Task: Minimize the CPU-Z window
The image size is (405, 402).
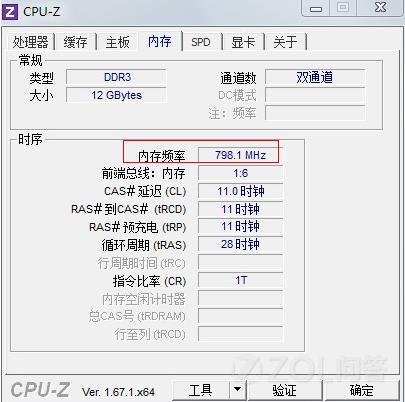Action: click(316, 8)
